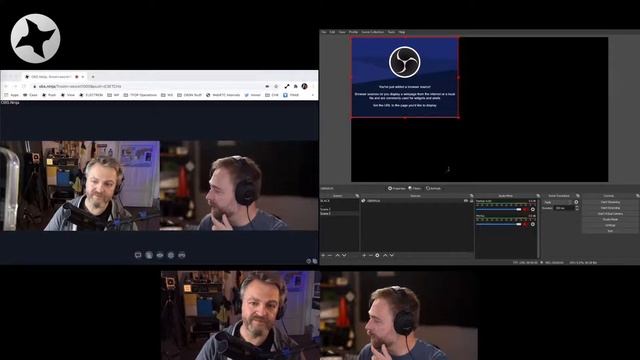
Task: Open the Help menu in OBS
Action: (x=402, y=32)
